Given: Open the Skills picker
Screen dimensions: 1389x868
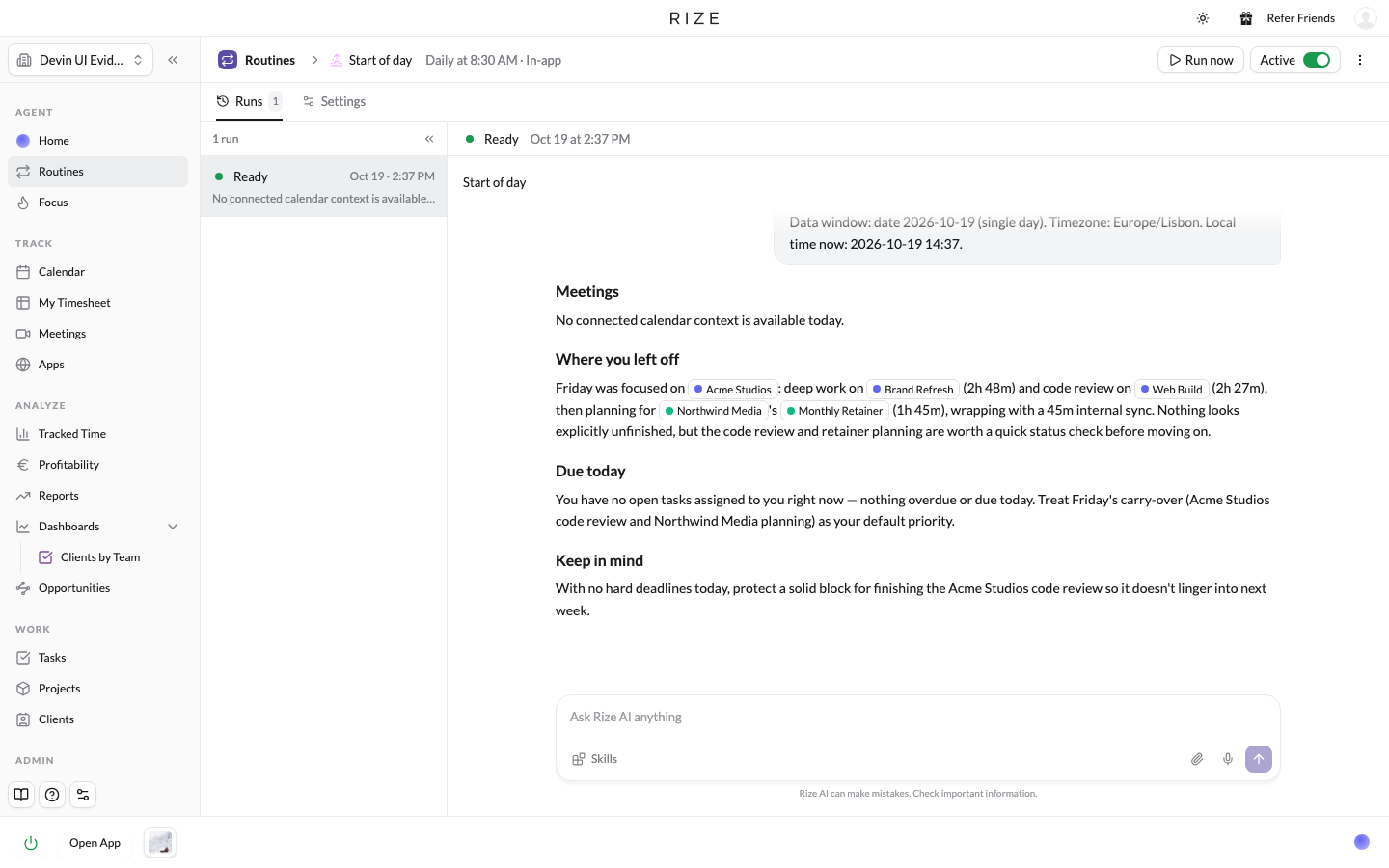Looking at the screenshot, I should point(594,759).
